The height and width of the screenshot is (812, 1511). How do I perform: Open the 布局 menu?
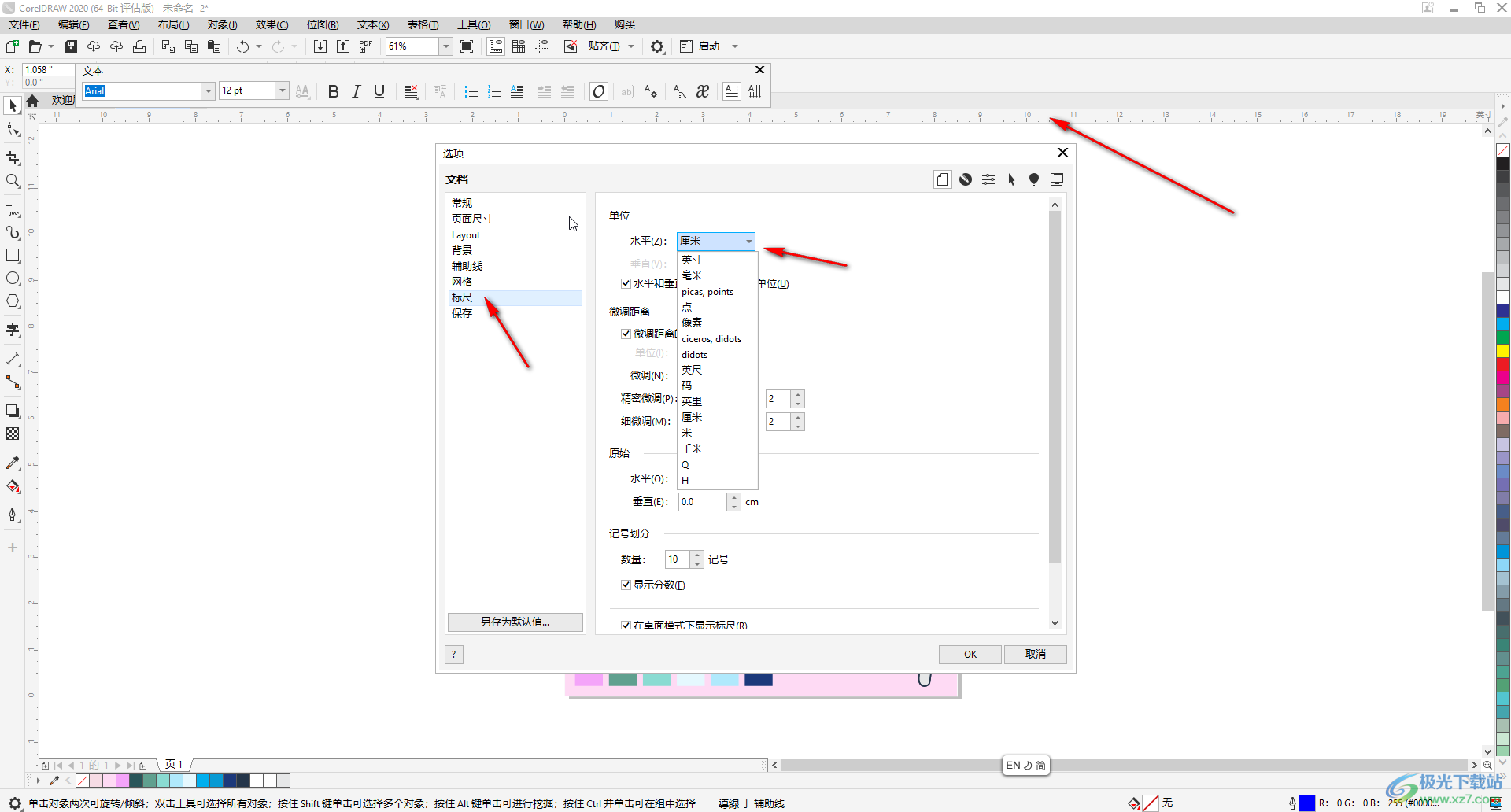173,24
